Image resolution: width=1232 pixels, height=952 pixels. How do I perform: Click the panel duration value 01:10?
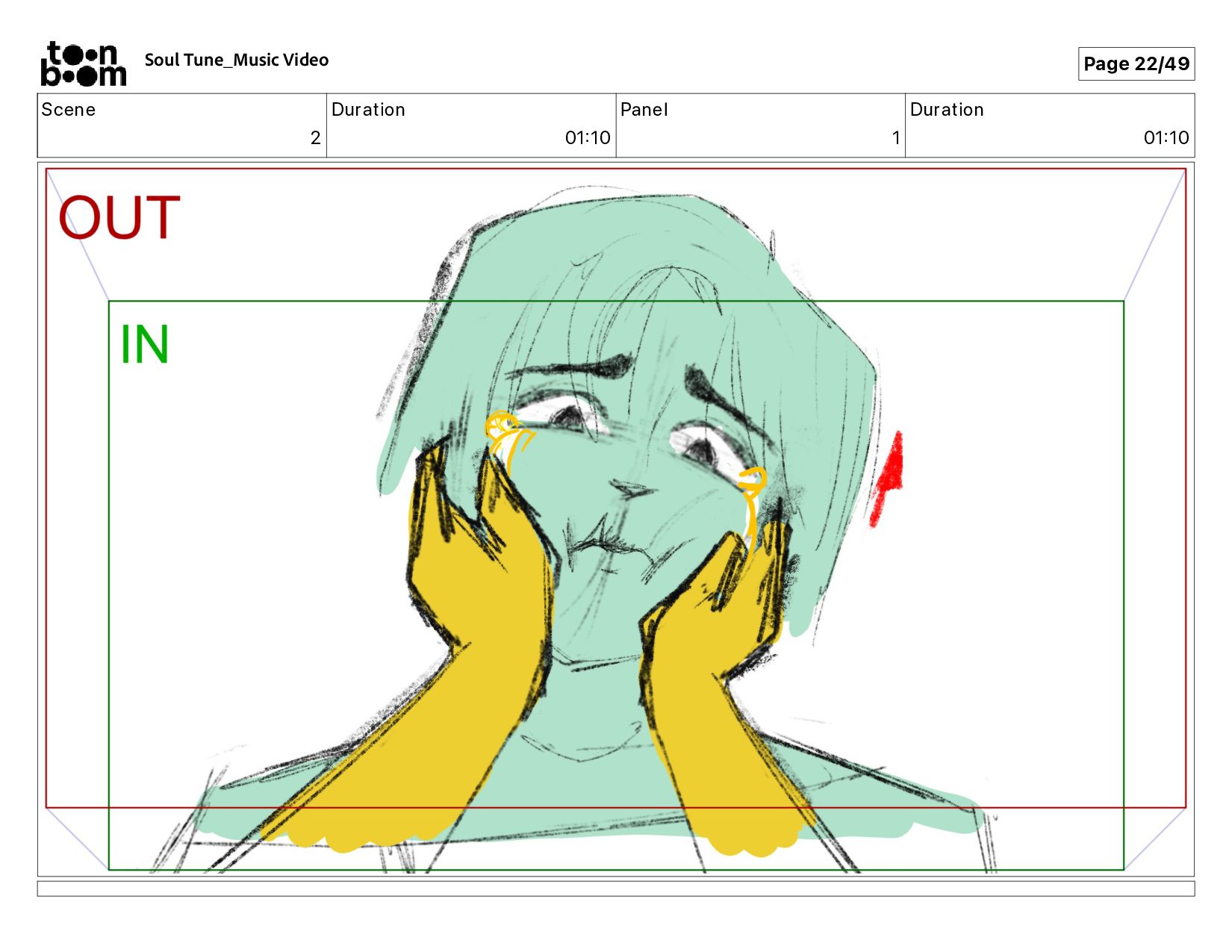[1166, 137]
